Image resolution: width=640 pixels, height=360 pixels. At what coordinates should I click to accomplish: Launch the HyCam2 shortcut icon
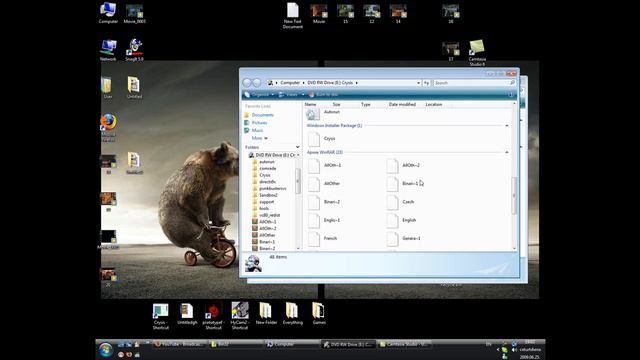pyautogui.click(x=240, y=316)
